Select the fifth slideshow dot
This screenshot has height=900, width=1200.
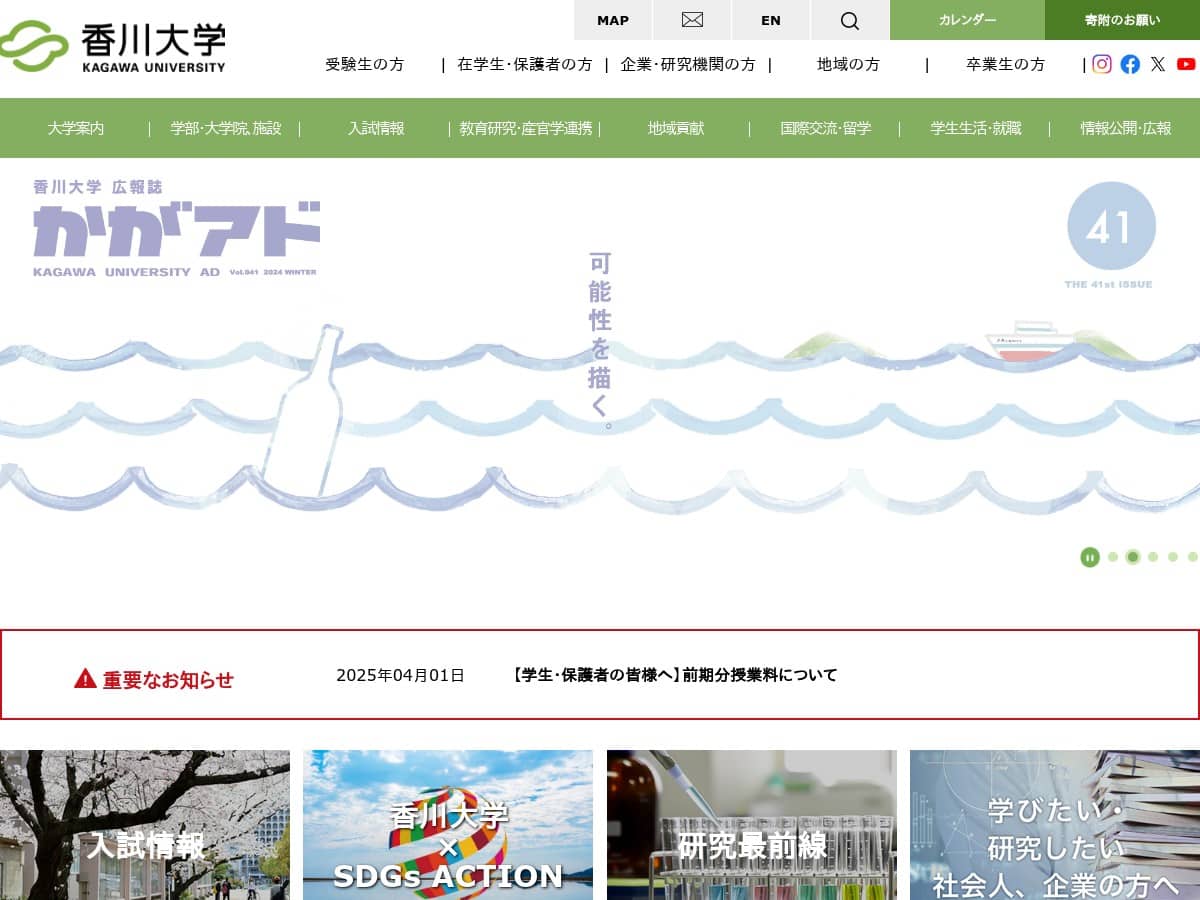[1193, 557]
